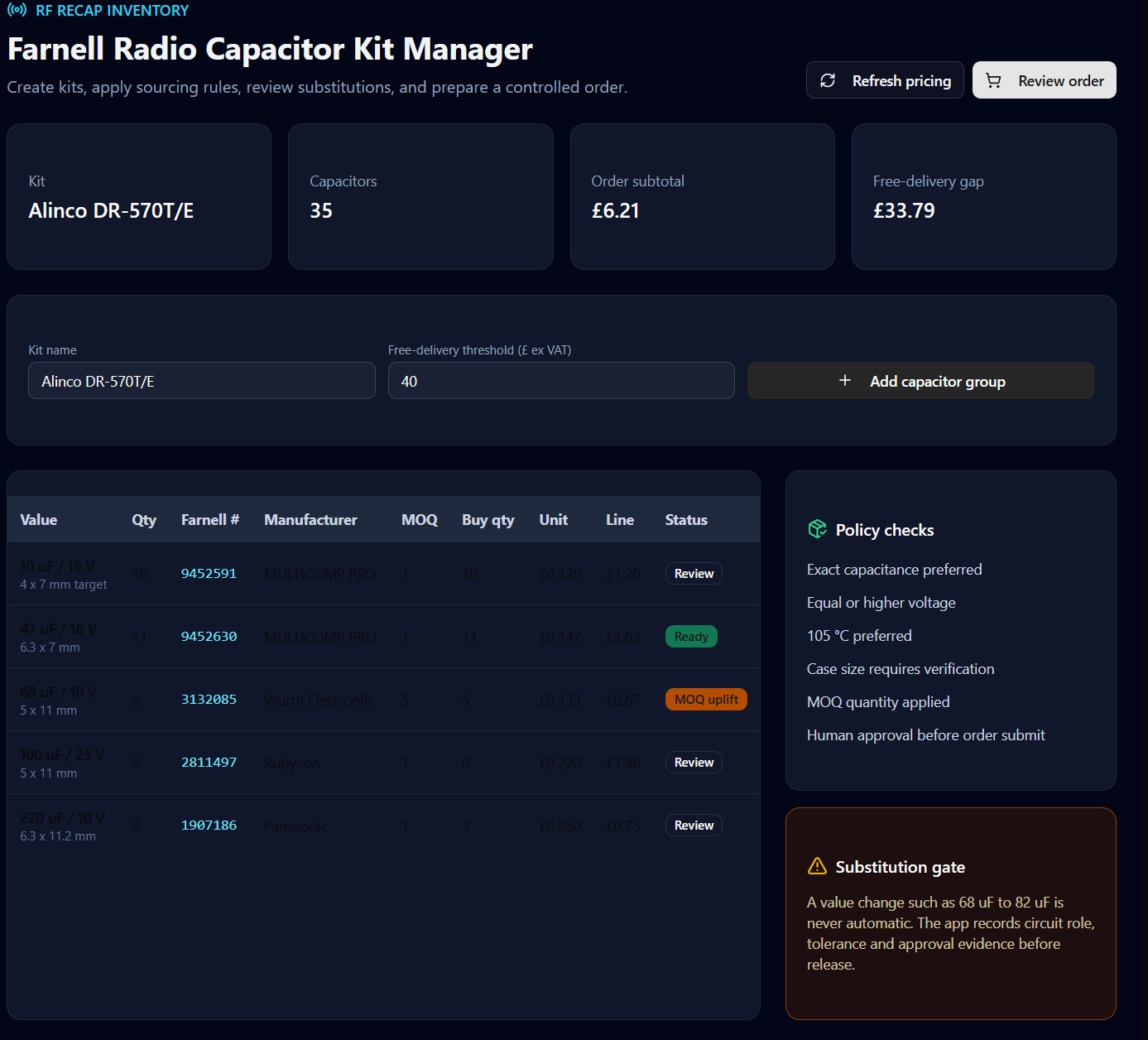Click the Buy qty column header
The height and width of the screenshot is (1040, 1148).
[488, 519]
